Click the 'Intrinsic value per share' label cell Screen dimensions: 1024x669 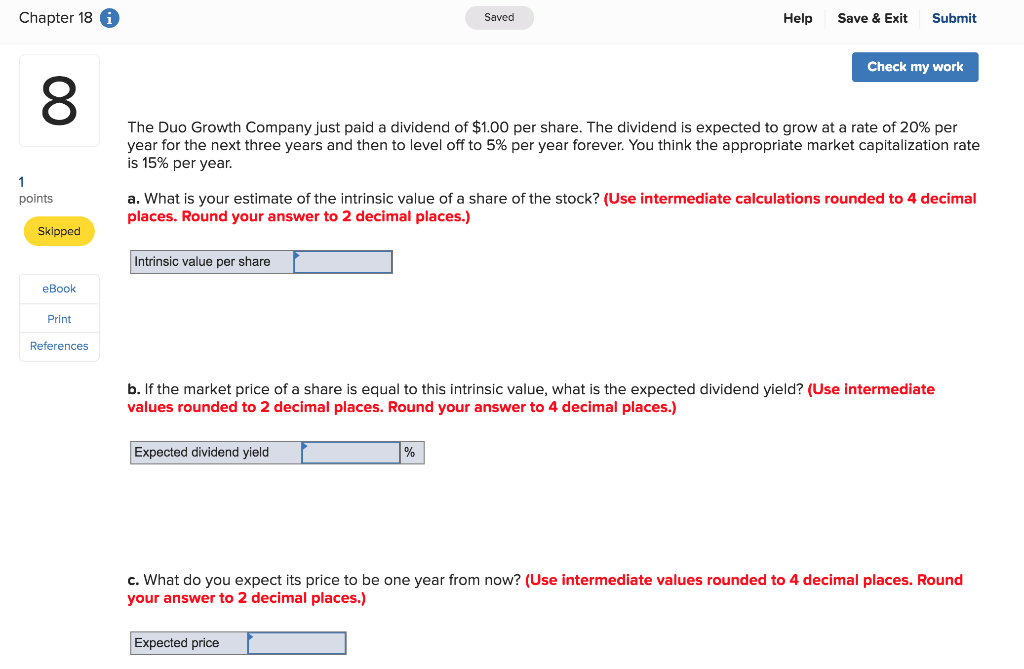[212, 262]
